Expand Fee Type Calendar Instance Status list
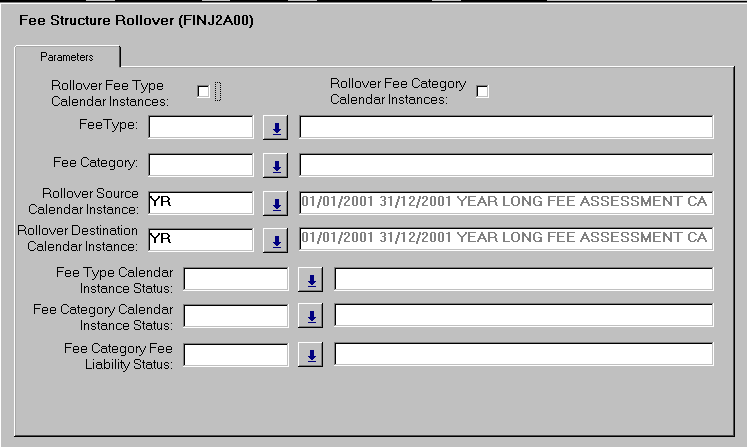Screen dimensions: 747x447 (311, 279)
